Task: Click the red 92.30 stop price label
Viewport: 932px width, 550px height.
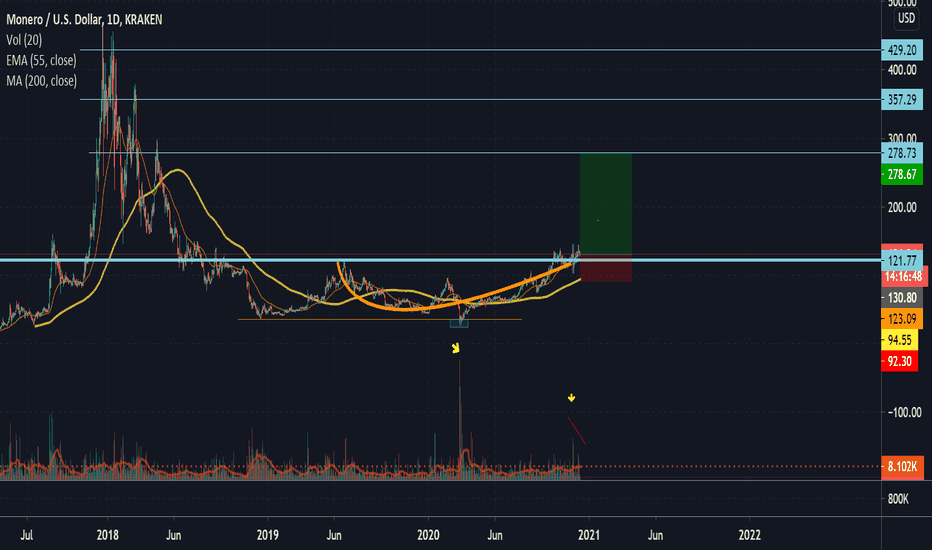Action: [899, 361]
